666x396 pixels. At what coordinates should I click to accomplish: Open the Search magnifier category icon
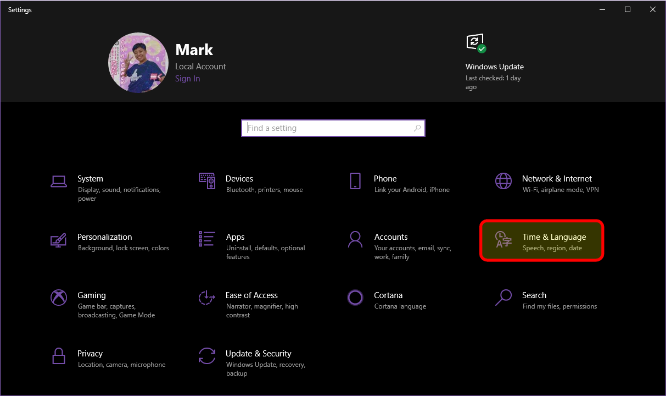pyautogui.click(x=503, y=297)
